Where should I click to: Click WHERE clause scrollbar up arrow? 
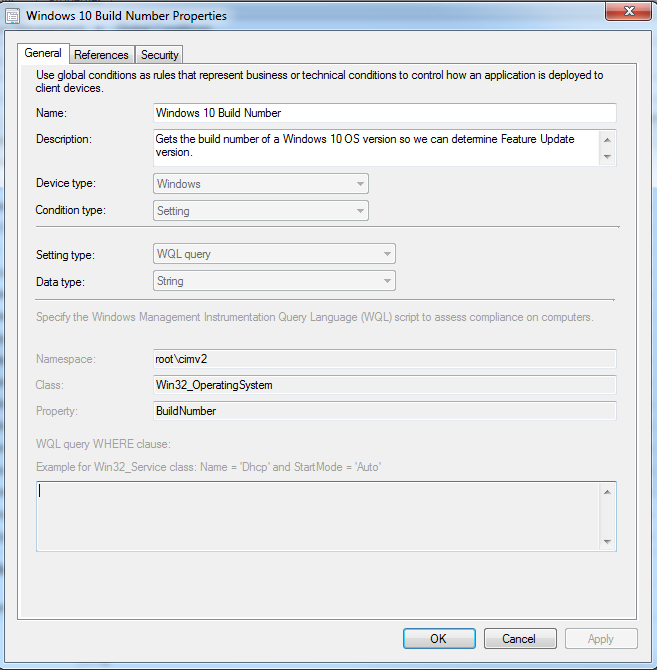[607, 492]
